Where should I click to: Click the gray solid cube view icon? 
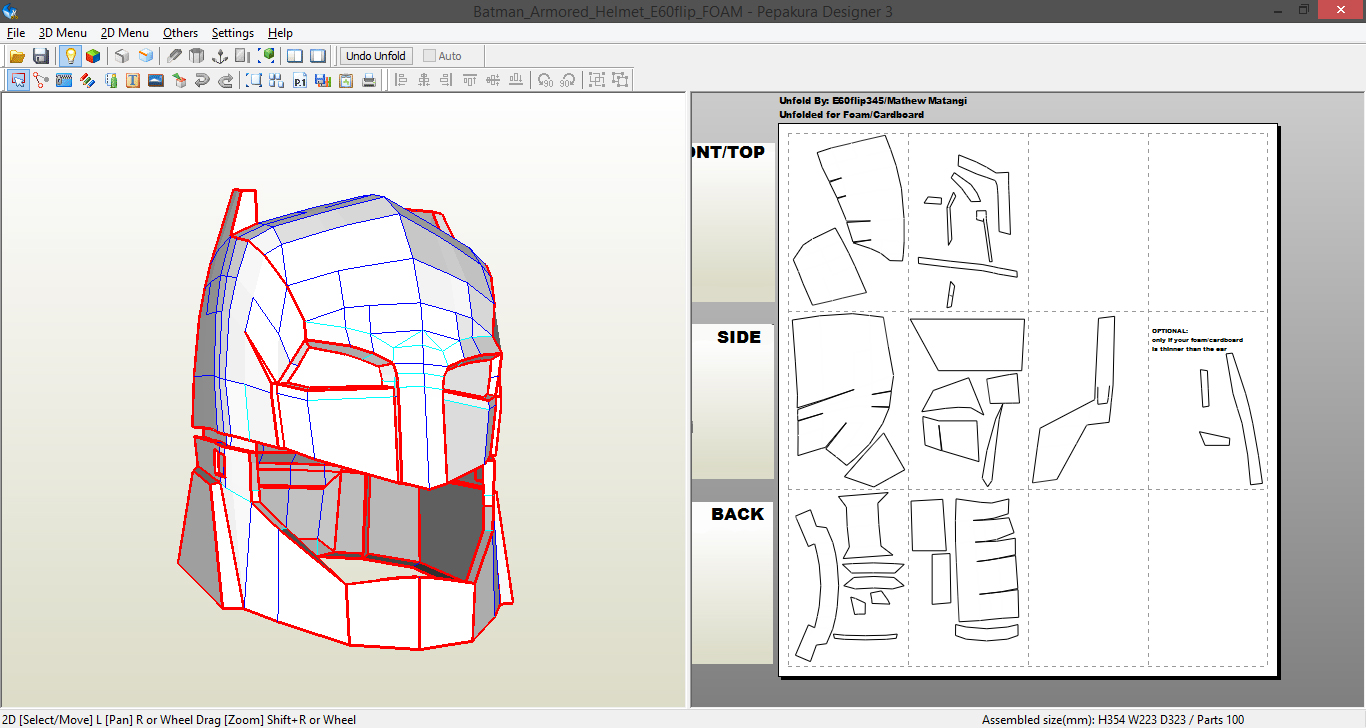click(x=122, y=56)
